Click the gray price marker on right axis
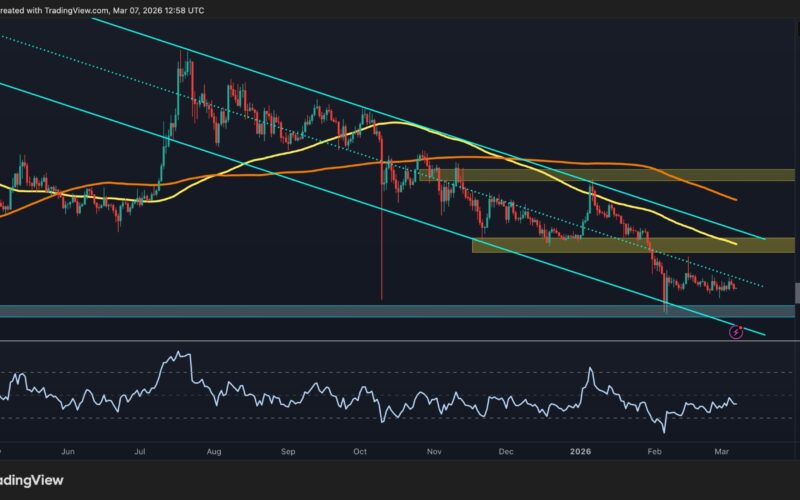Viewport: 800px width, 500px height. point(796,292)
